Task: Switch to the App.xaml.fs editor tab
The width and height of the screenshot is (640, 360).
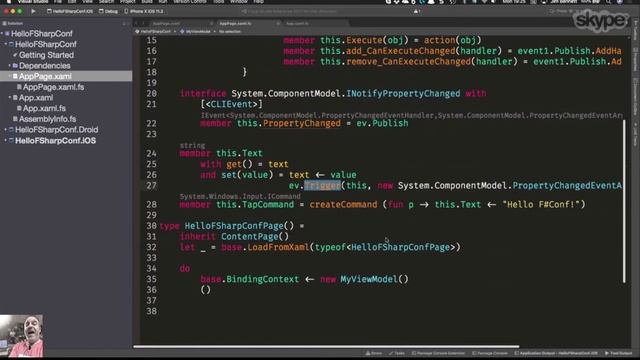Action: 297,24
